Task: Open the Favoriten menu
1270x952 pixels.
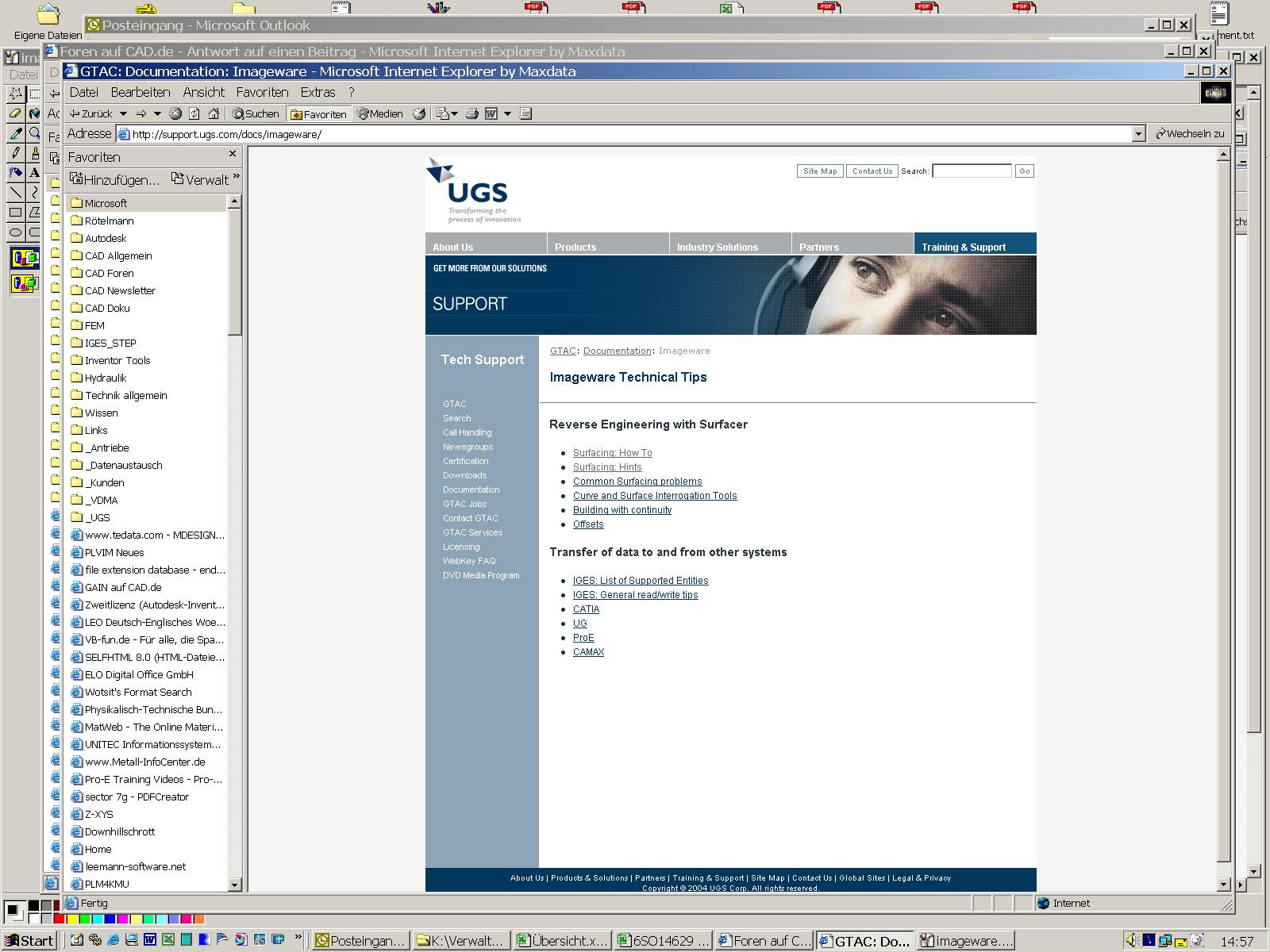Action: click(263, 92)
